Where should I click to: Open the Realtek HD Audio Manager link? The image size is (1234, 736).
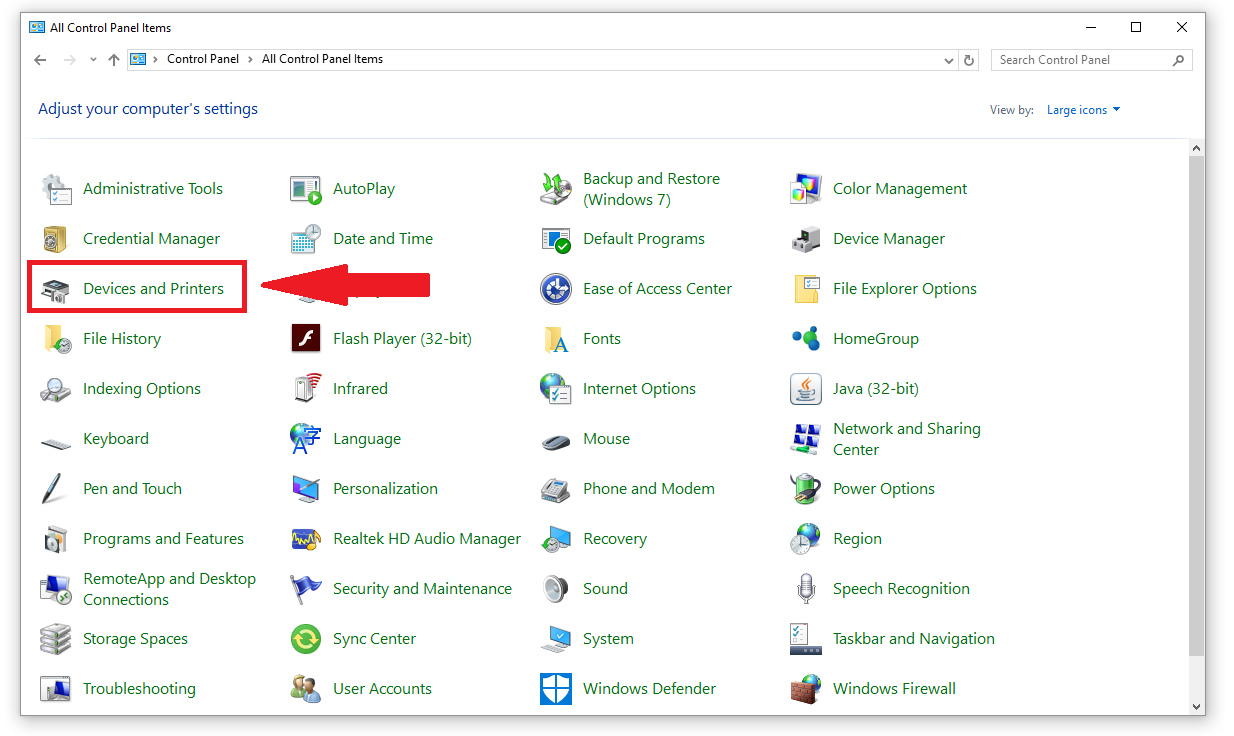point(427,539)
